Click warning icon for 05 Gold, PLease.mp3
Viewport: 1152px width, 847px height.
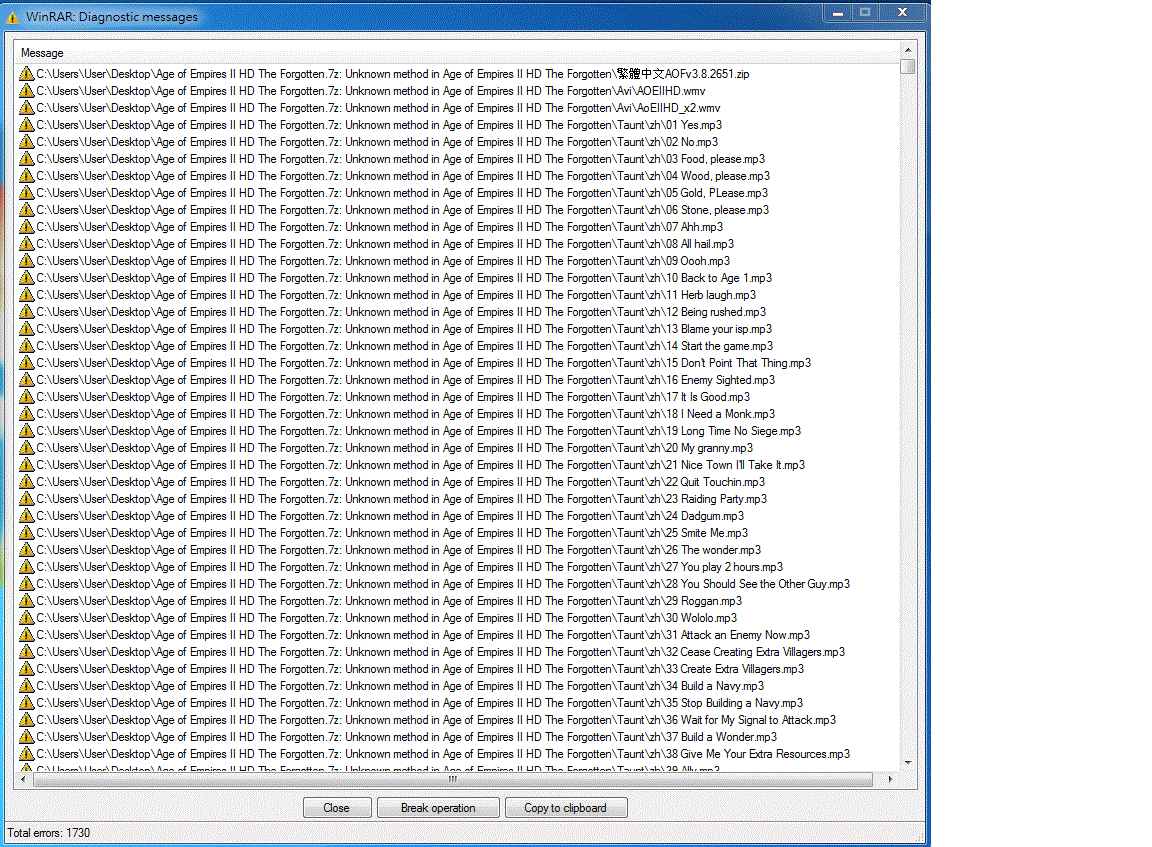click(x=26, y=192)
